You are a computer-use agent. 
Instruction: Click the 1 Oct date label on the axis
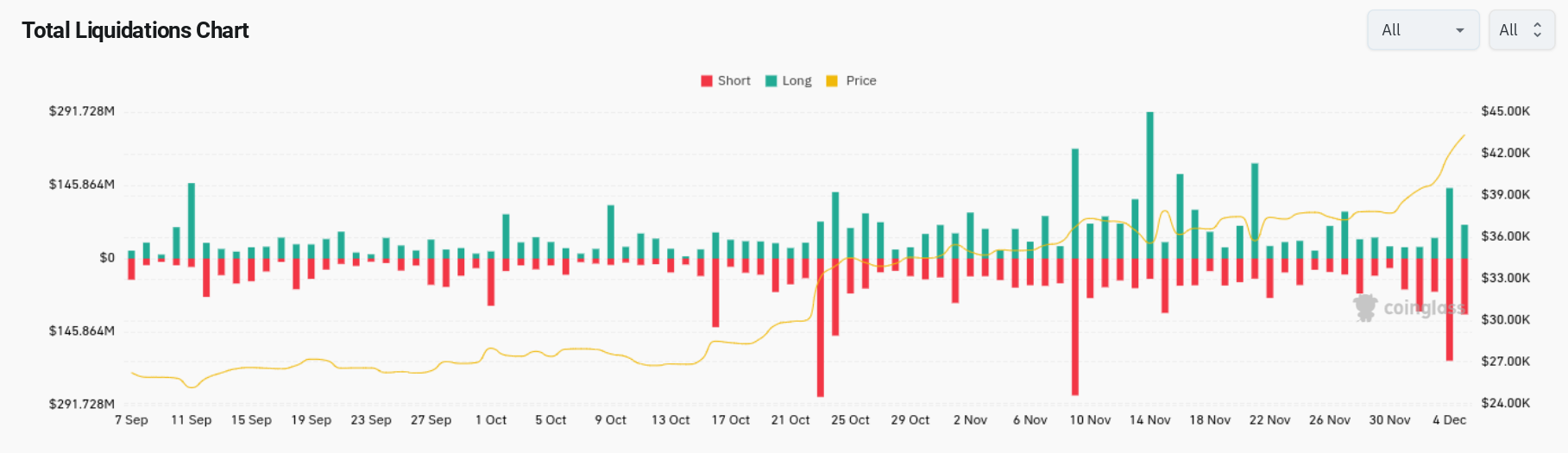(x=491, y=420)
